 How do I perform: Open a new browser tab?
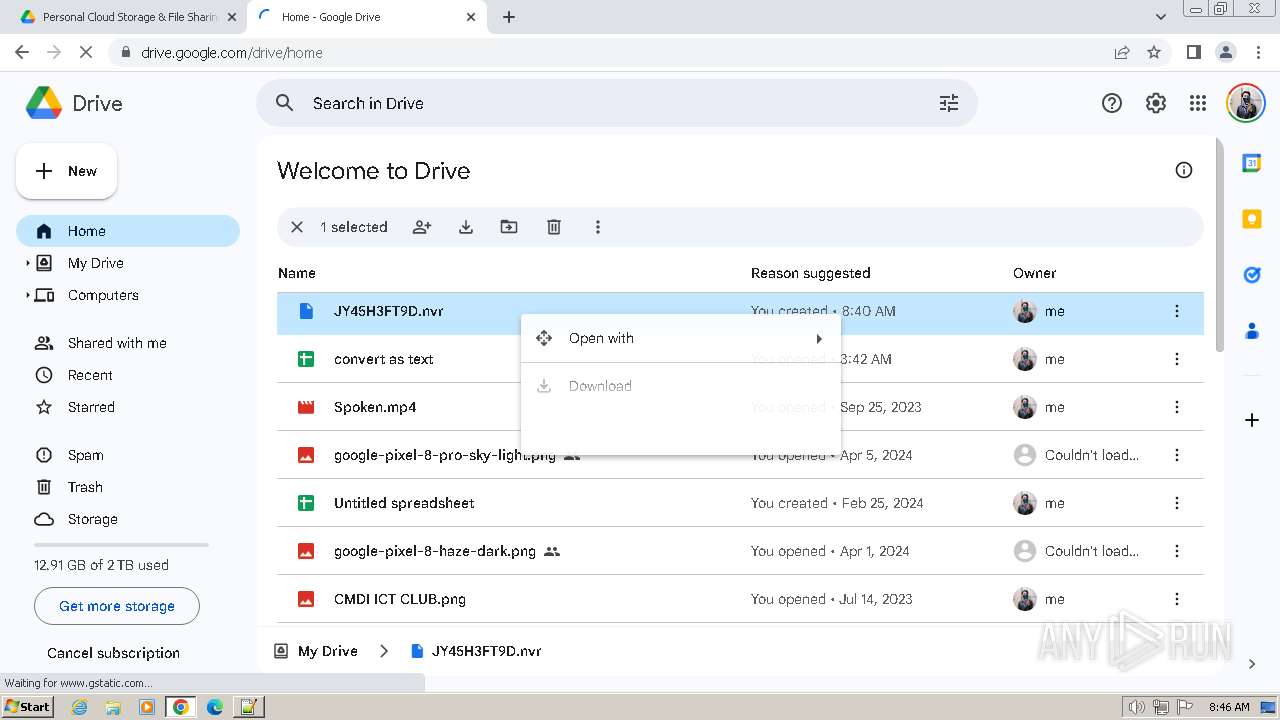509,17
